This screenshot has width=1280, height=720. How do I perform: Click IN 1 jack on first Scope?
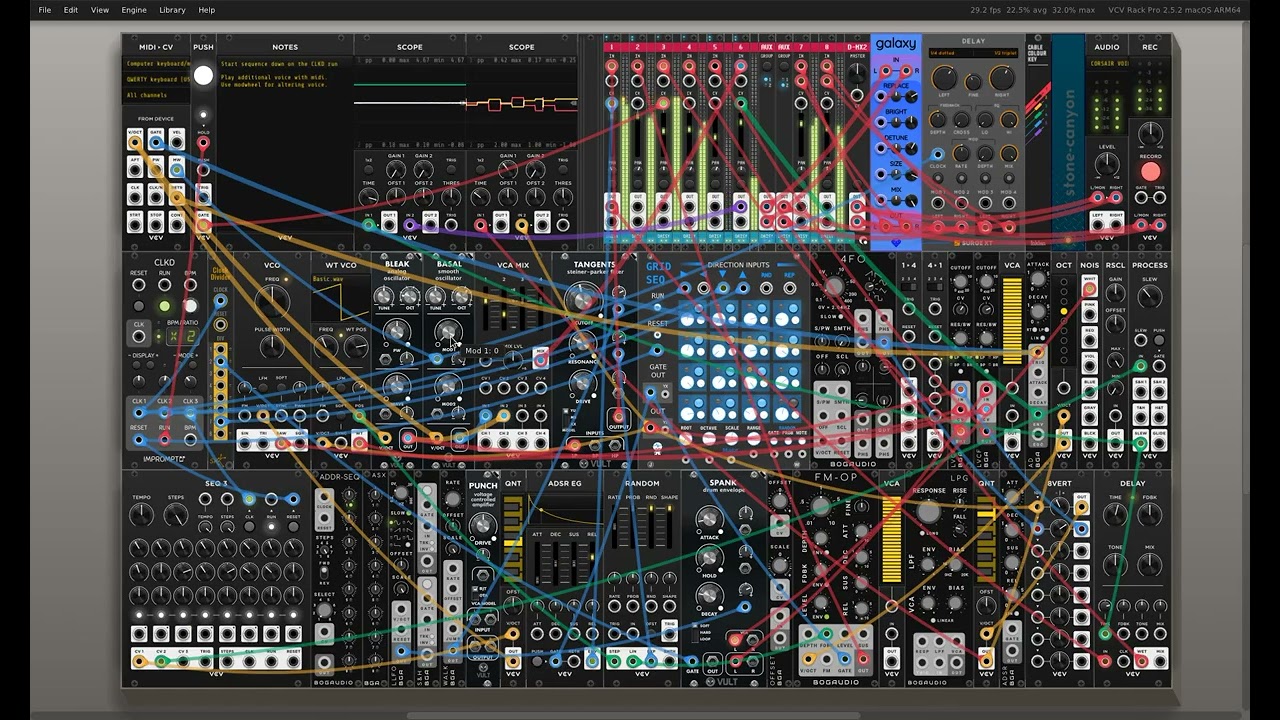click(x=369, y=224)
